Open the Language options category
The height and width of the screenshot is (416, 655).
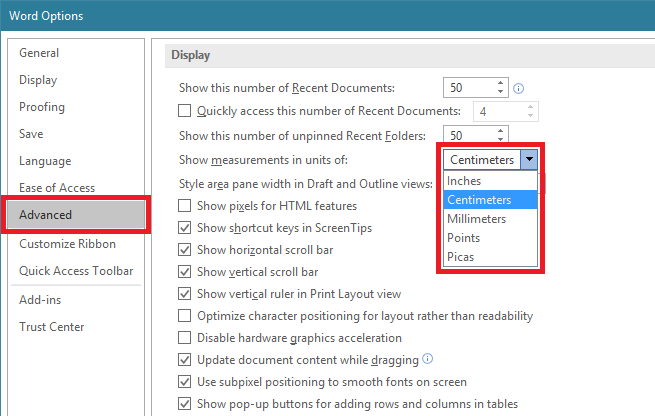tap(45, 161)
